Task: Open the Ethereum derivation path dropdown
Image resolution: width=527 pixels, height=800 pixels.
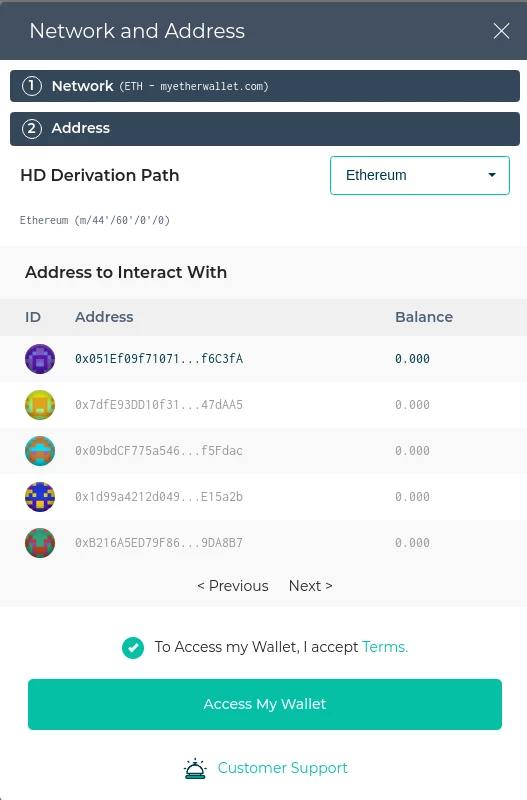Action: click(420, 176)
